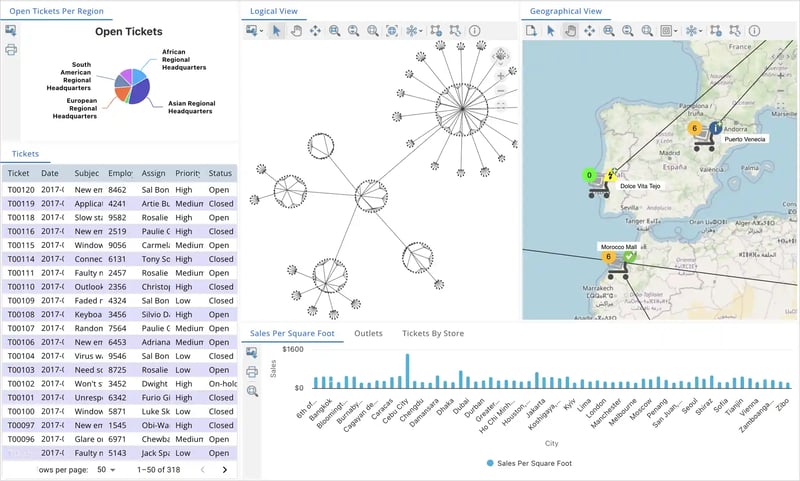
Task: Click zoom out magnifier in Logical View toolbar
Action: [354, 31]
